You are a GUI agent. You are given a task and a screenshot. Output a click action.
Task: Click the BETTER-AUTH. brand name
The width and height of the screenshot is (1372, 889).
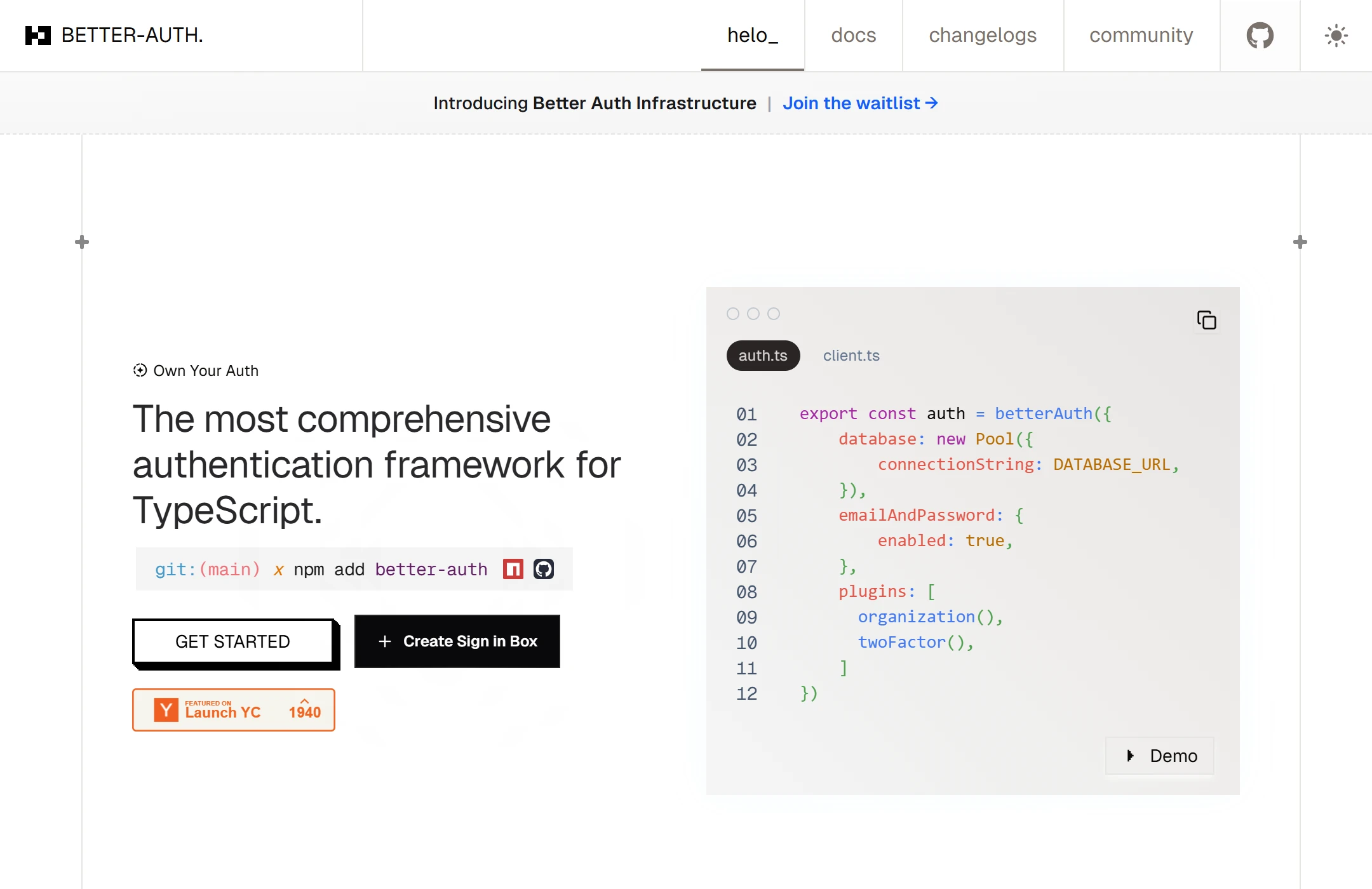pos(132,36)
